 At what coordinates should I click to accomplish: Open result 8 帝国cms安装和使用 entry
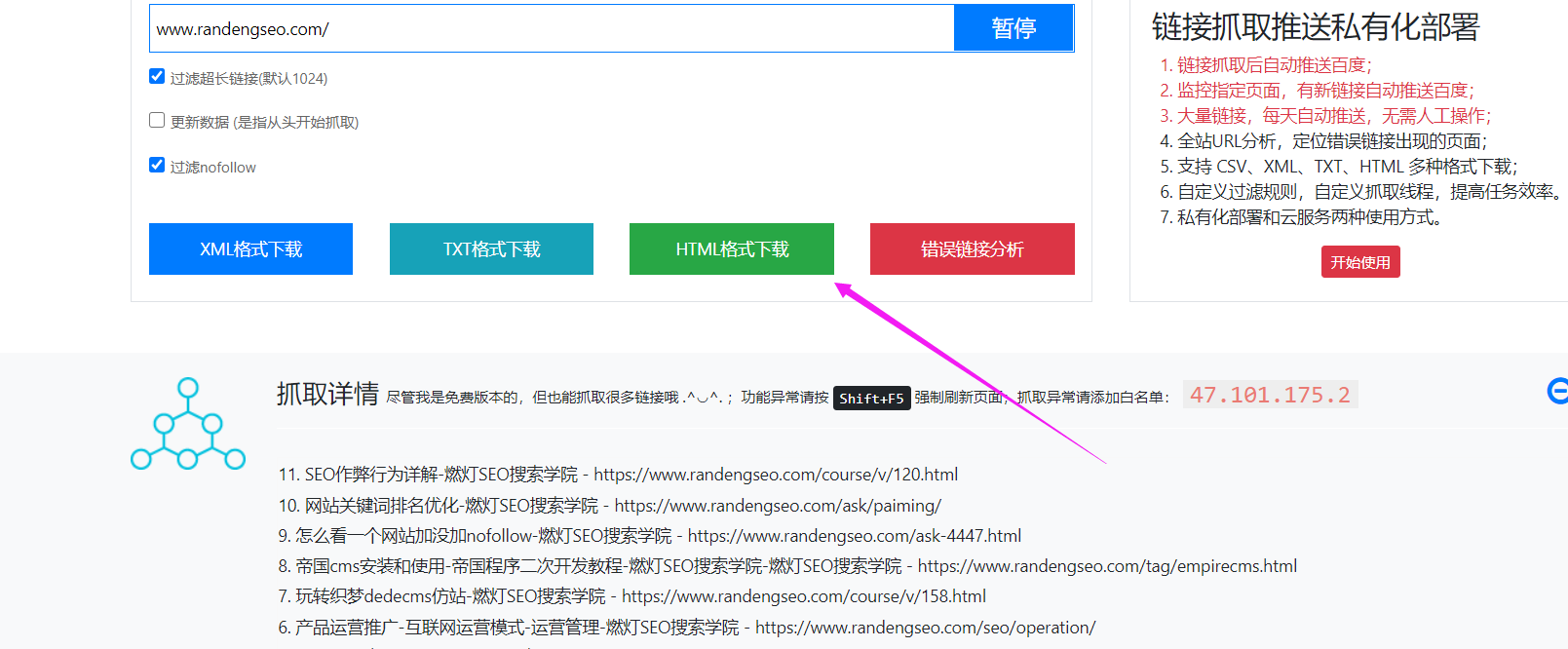(787, 566)
